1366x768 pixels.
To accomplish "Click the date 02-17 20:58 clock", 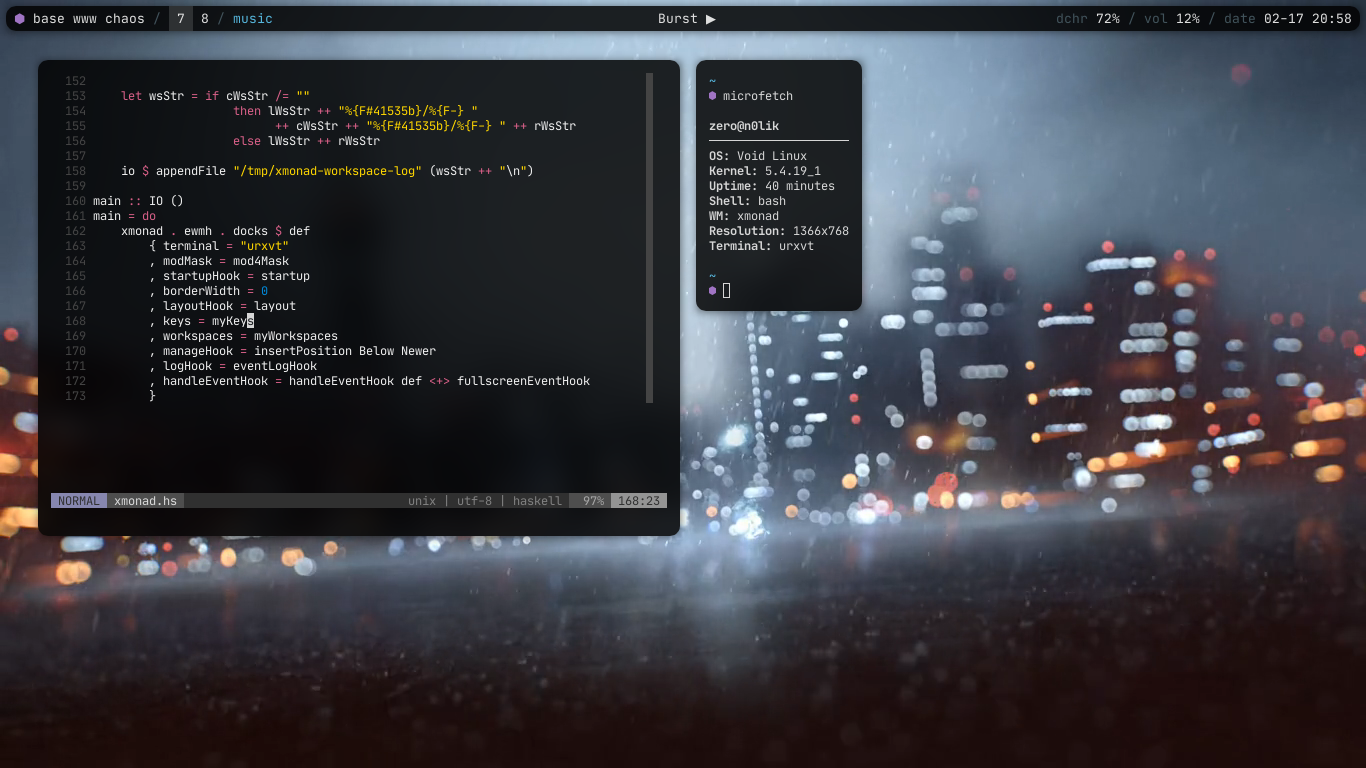I will pyautogui.click(x=1288, y=19).
